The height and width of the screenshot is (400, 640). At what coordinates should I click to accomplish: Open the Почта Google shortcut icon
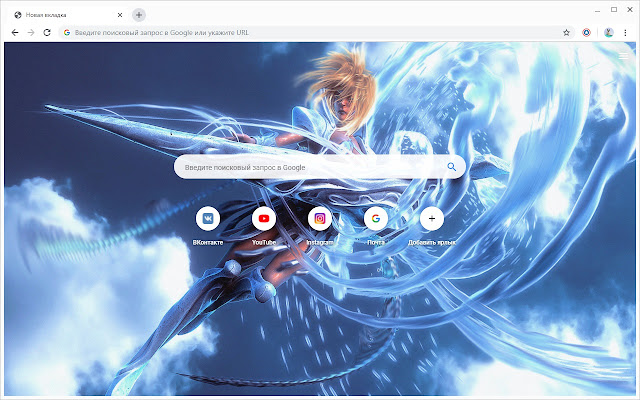[x=376, y=219]
